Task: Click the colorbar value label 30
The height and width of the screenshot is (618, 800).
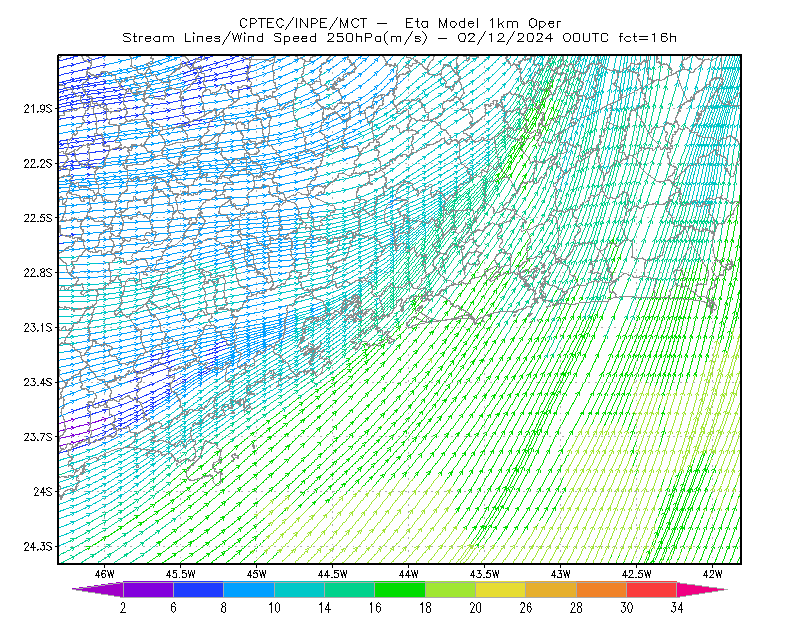Action: coord(627,608)
